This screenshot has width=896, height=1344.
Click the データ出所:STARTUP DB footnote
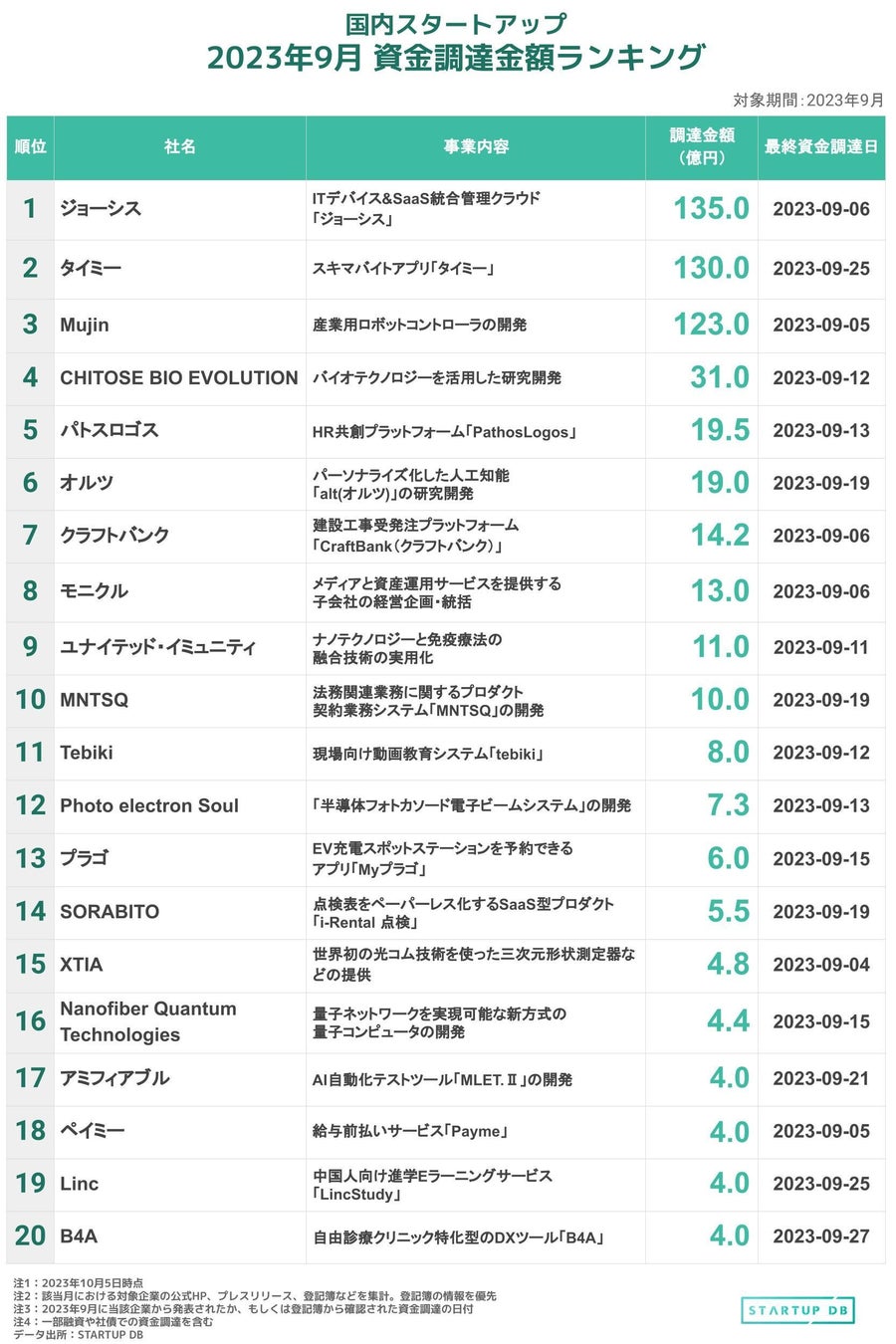tap(78, 1335)
